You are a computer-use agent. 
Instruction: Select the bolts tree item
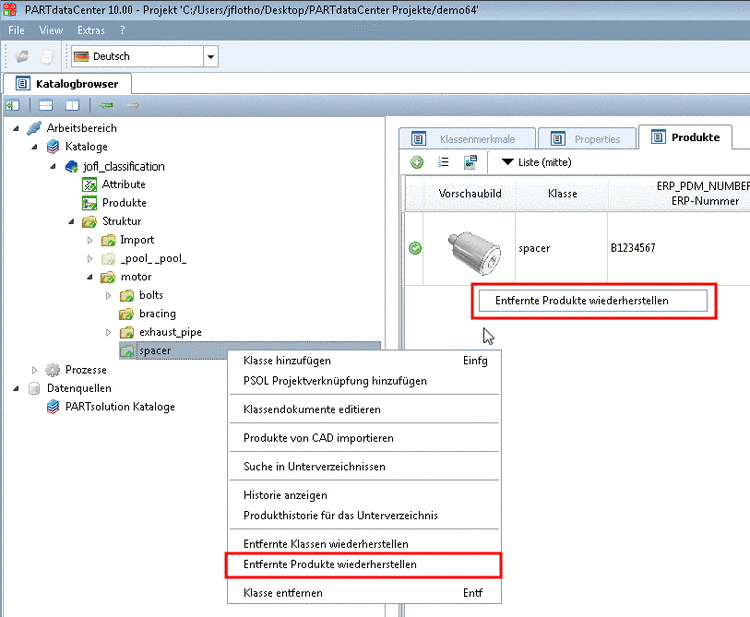[x=151, y=295]
